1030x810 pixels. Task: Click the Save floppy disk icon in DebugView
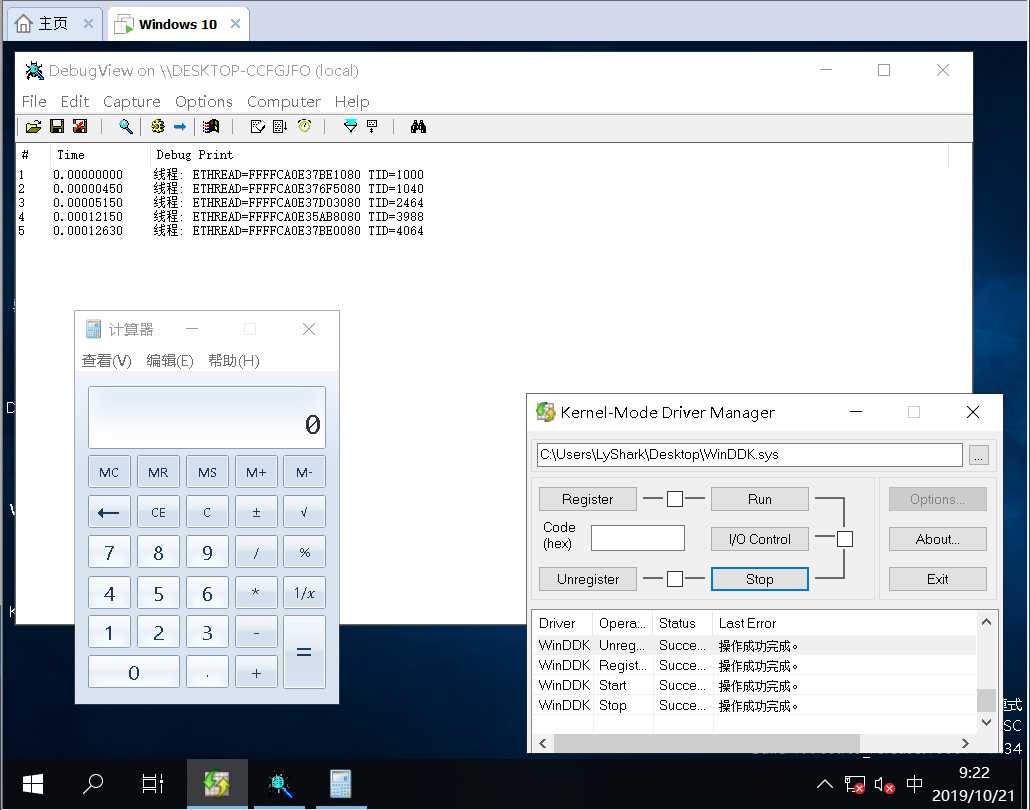(57, 127)
